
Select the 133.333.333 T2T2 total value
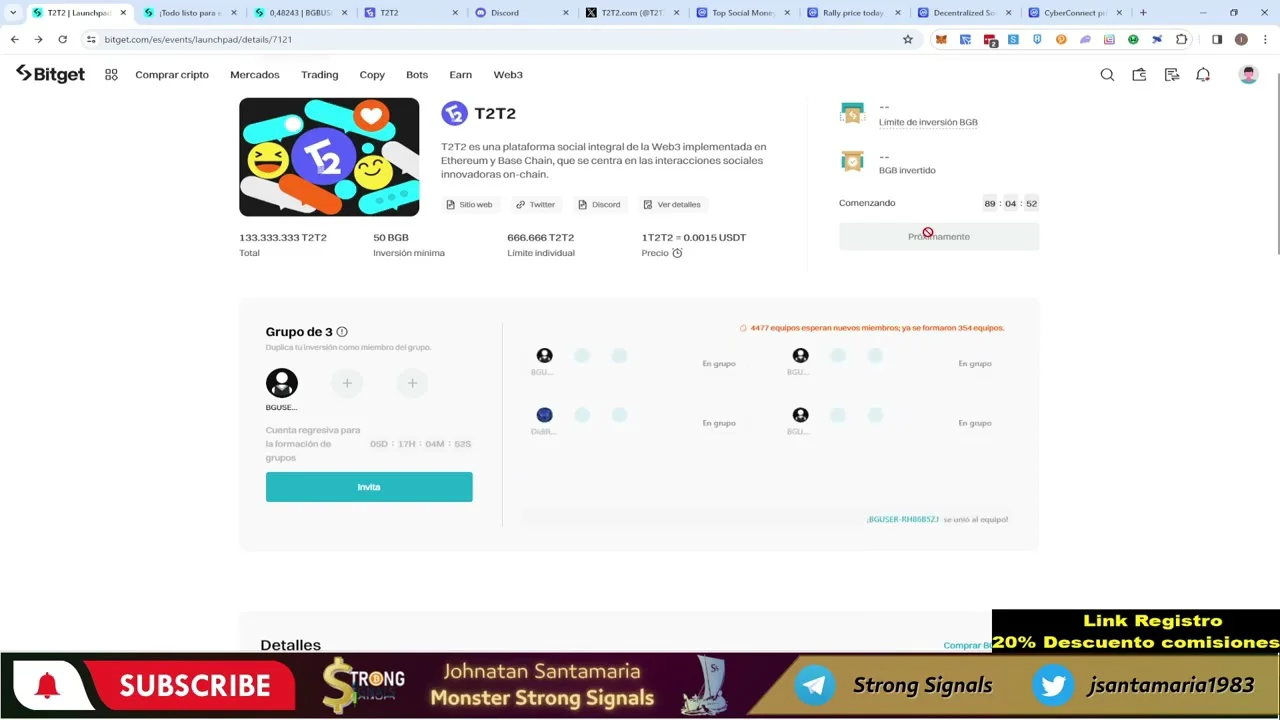click(x=283, y=237)
